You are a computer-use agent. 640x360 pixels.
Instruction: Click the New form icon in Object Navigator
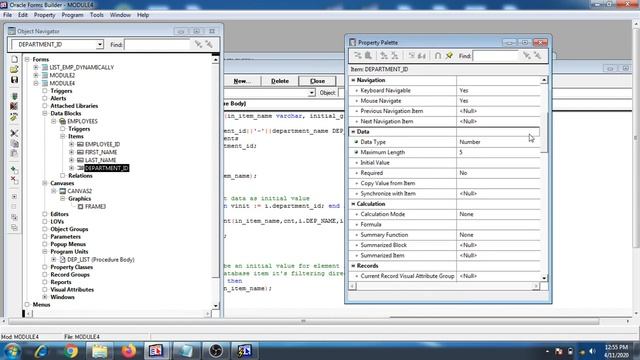pos(14,60)
